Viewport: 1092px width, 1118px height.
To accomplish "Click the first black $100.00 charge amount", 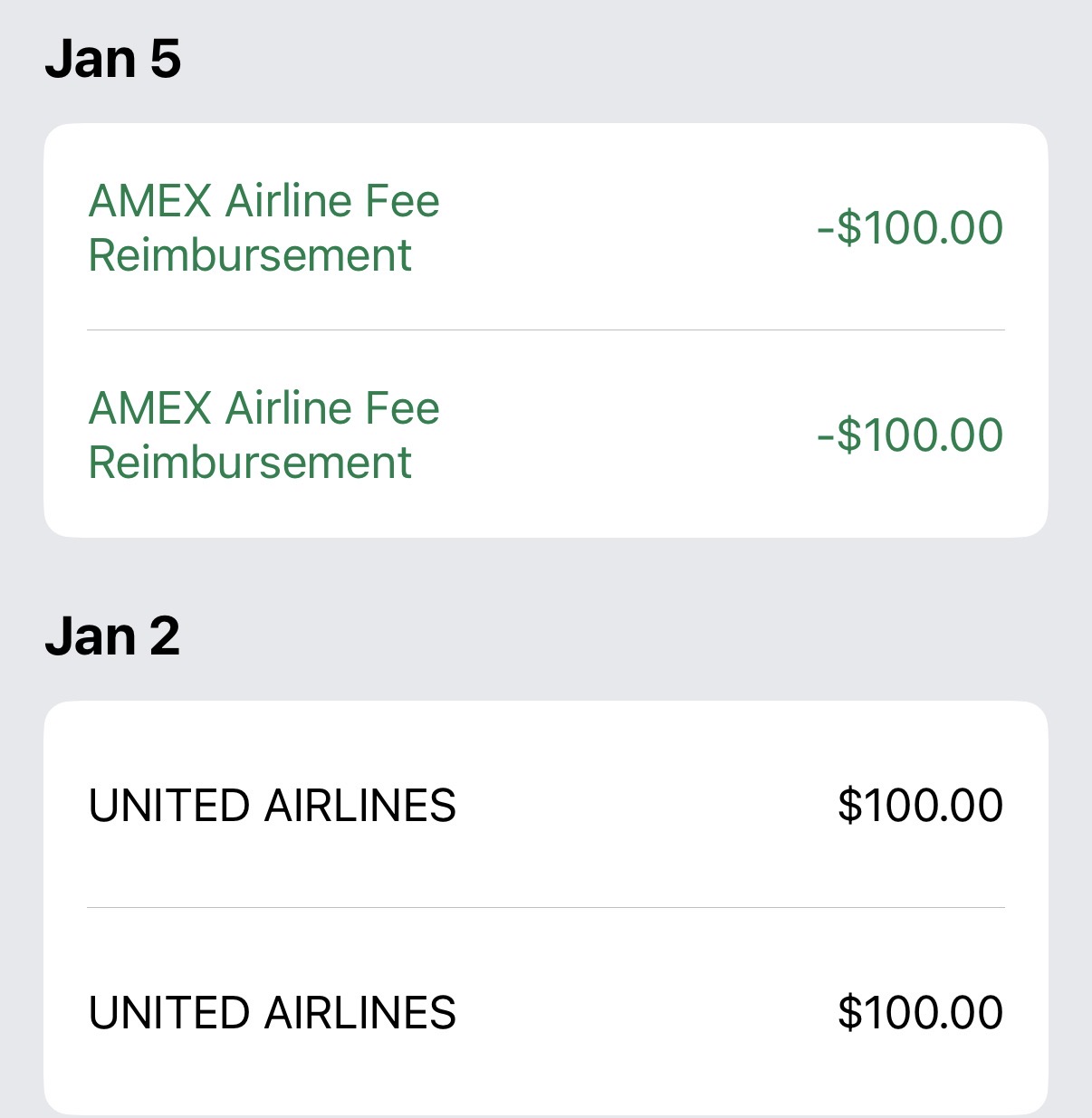I will pyautogui.click(x=920, y=805).
